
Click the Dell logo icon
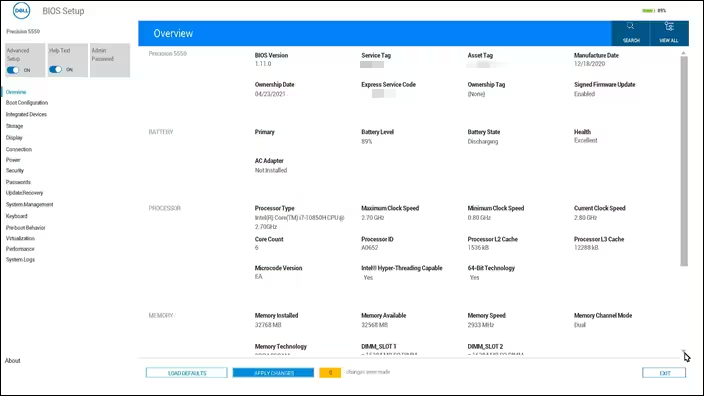21,11
